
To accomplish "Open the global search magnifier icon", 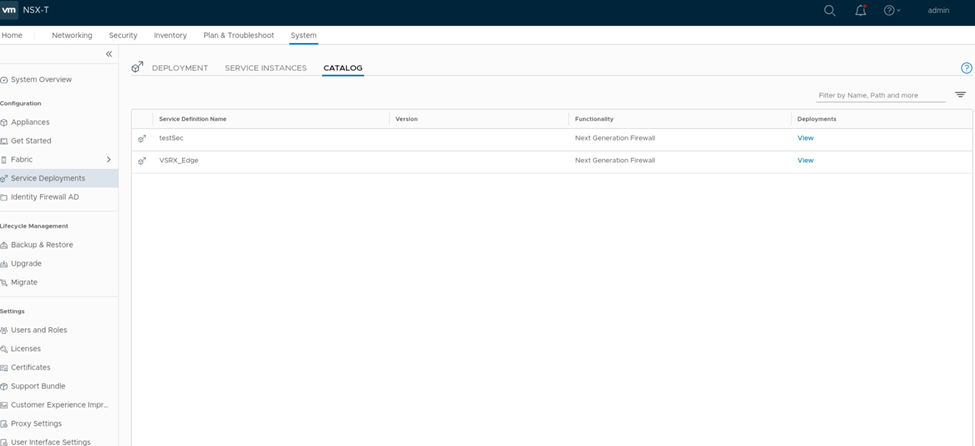I will pos(829,11).
